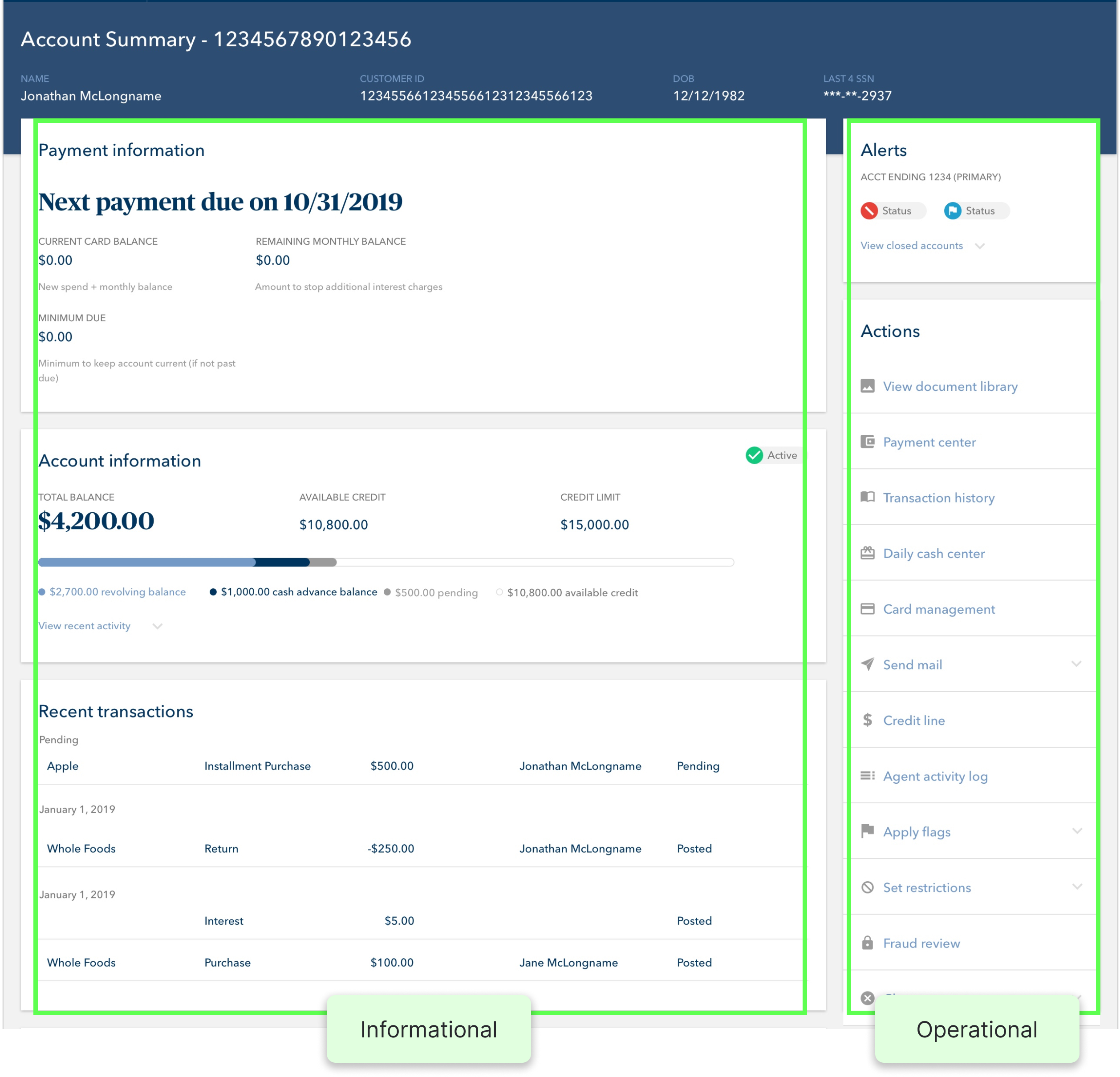Click the Credit line dollar icon
1120x1077 pixels.
point(868,720)
